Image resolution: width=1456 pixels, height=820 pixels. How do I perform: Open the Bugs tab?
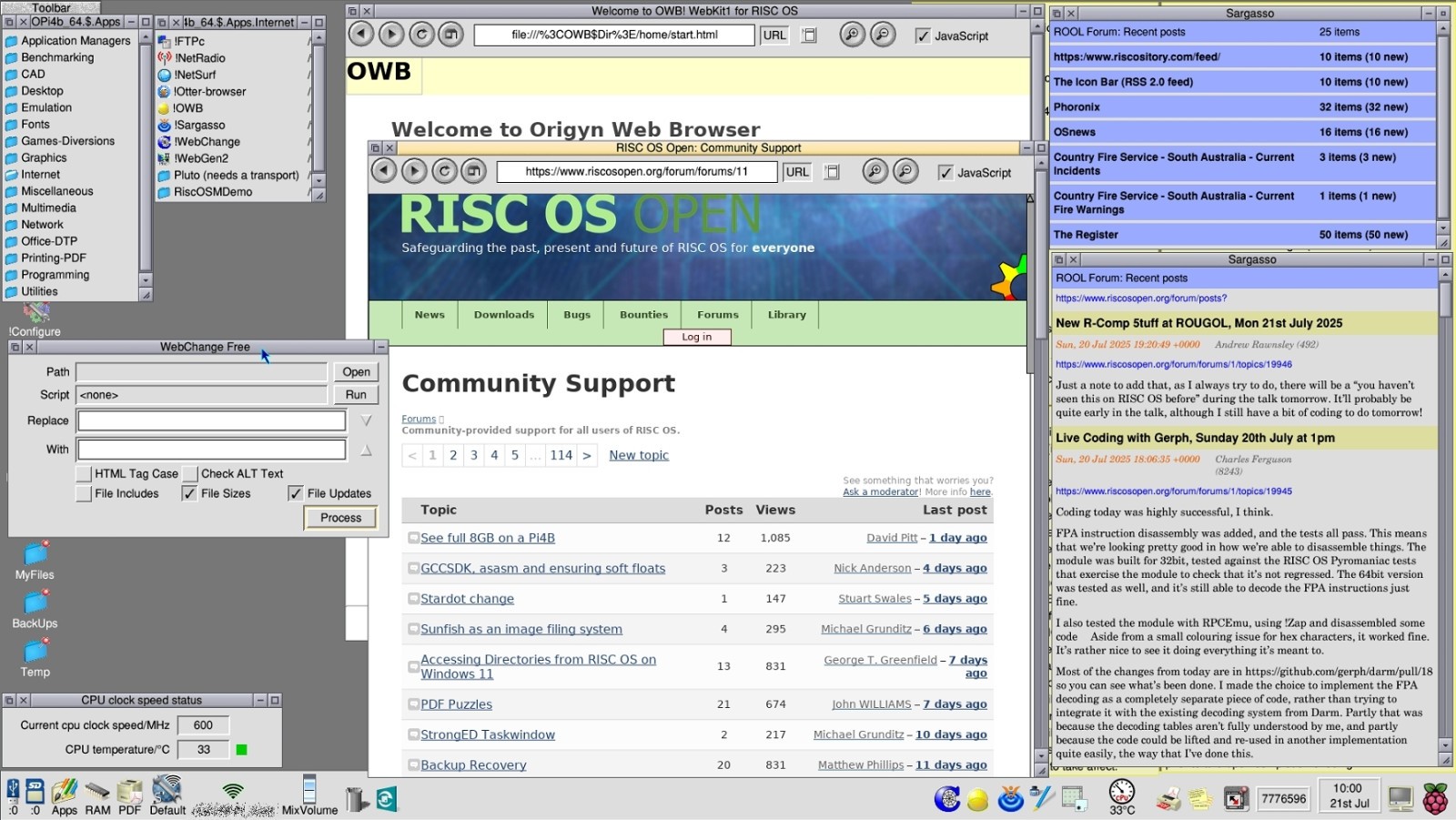click(x=577, y=315)
